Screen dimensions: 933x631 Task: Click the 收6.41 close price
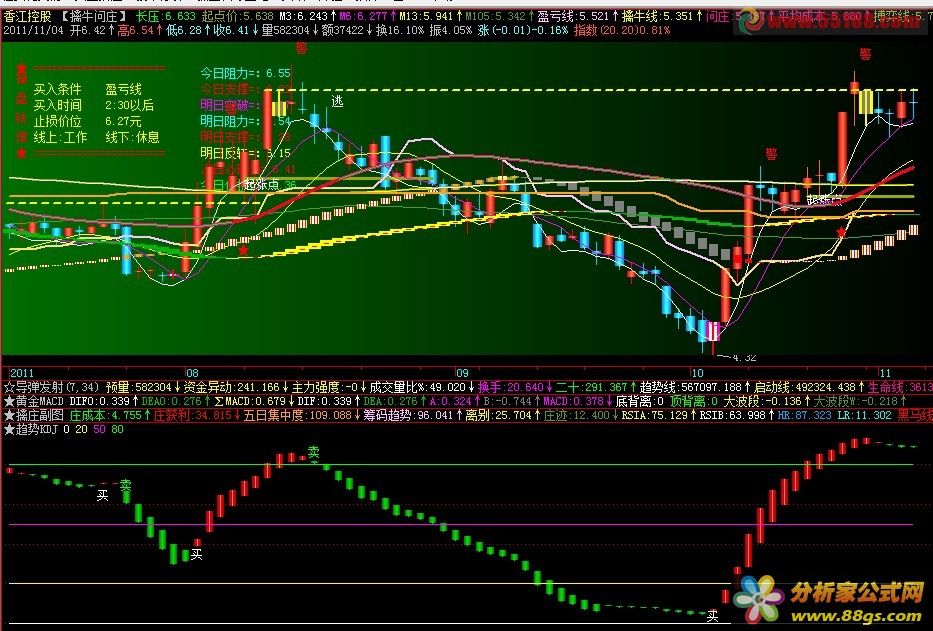pos(231,30)
